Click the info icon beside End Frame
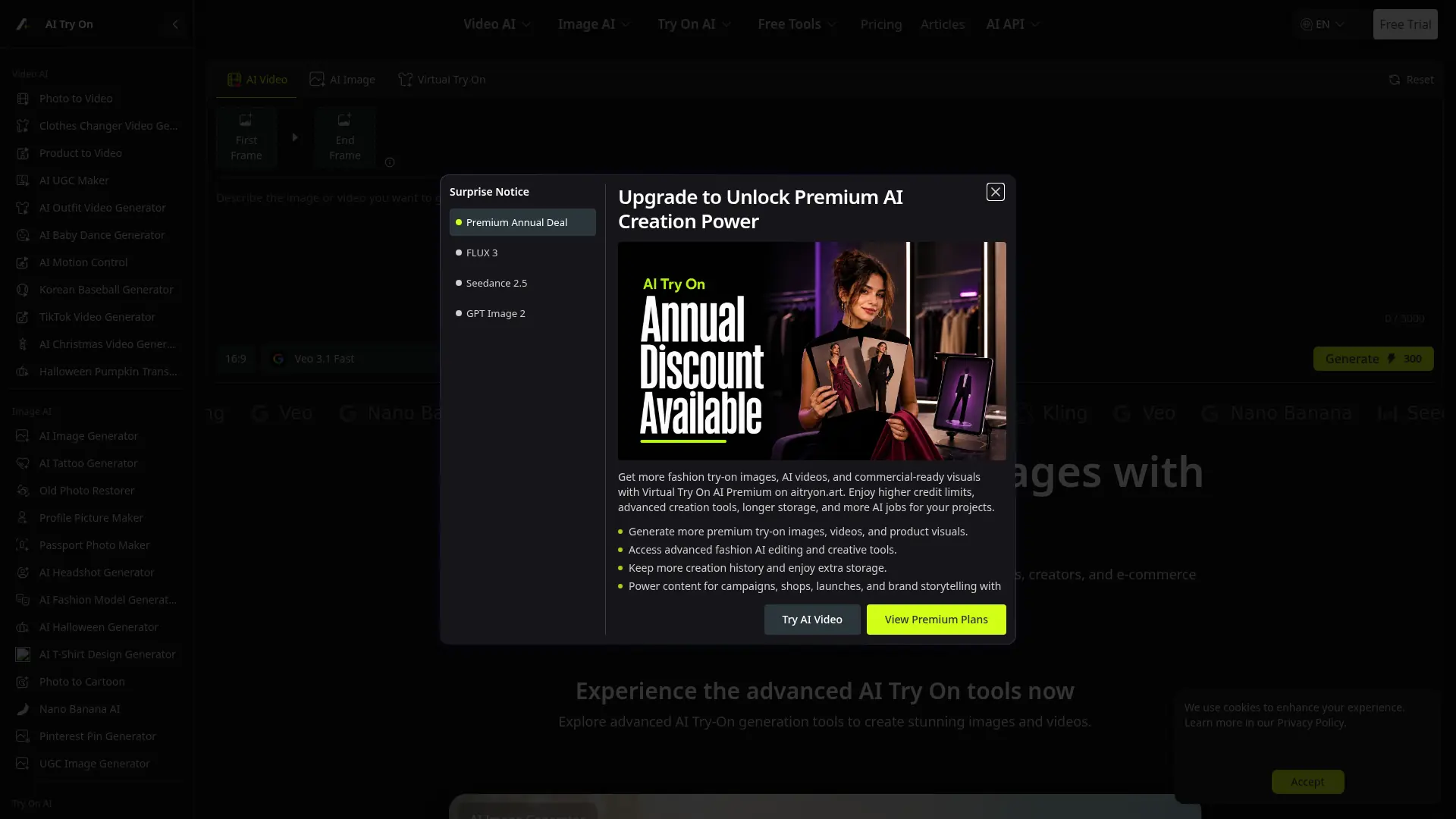This screenshot has width=1456, height=819. [390, 162]
